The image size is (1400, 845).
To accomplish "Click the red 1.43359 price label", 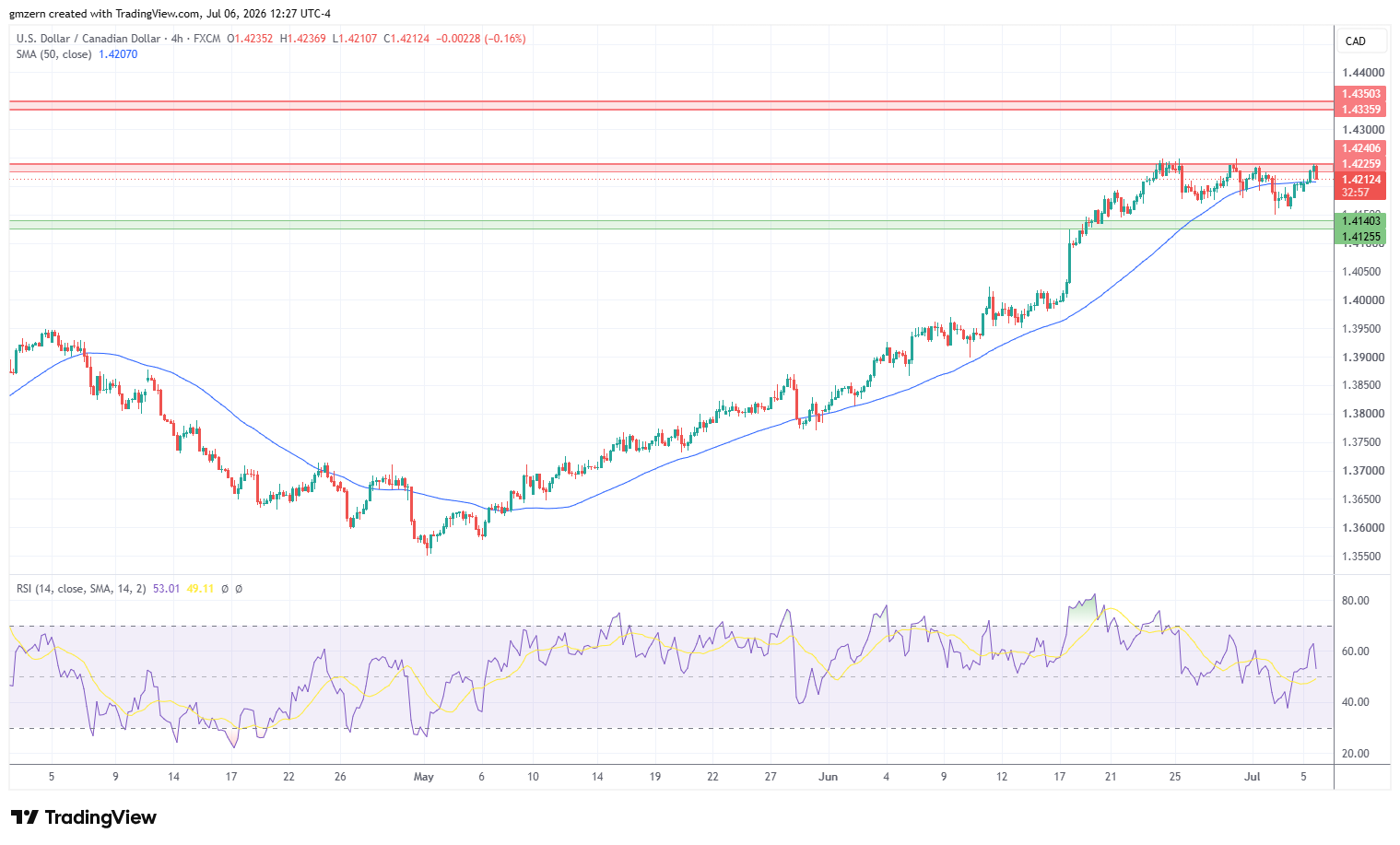I will 1360,109.
